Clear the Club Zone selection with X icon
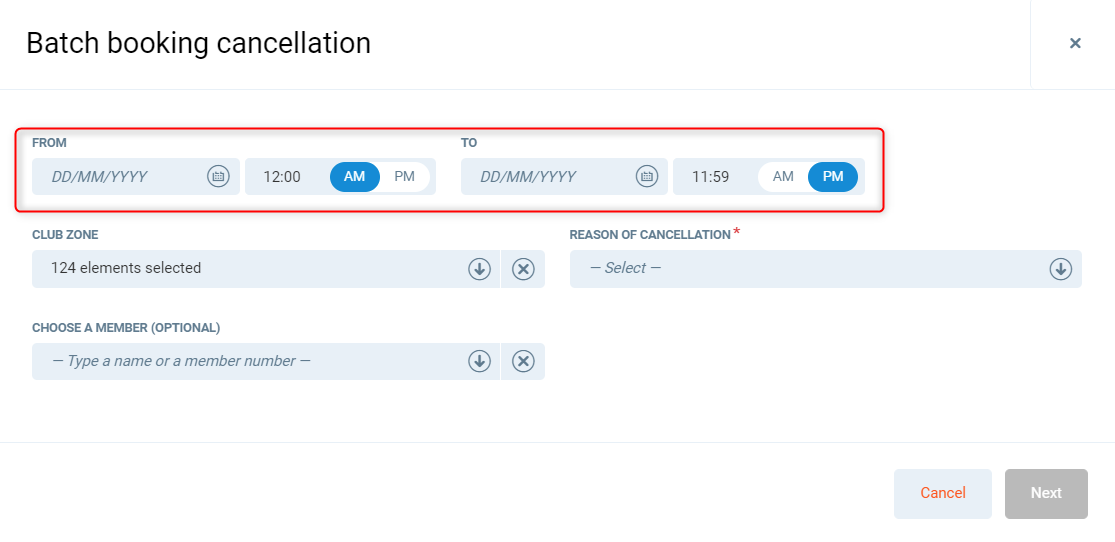1115x542 pixels. point(523,269)
